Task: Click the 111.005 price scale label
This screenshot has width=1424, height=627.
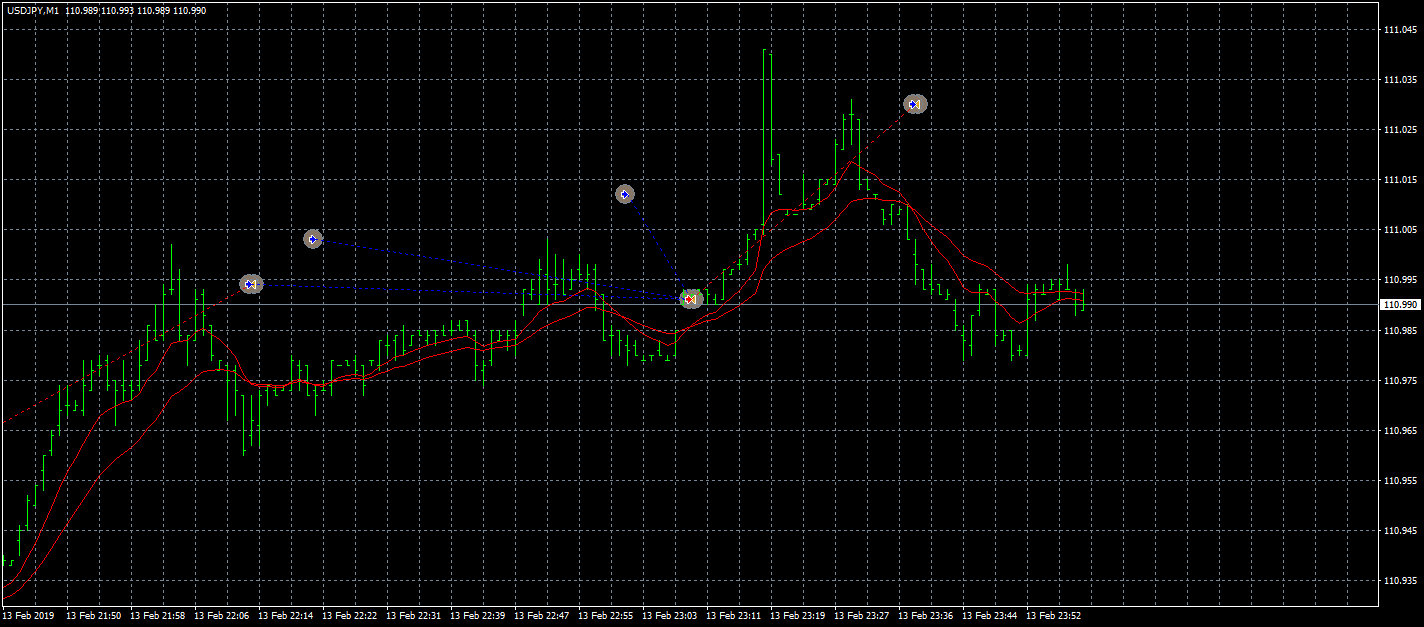Action: [1400, 230]
